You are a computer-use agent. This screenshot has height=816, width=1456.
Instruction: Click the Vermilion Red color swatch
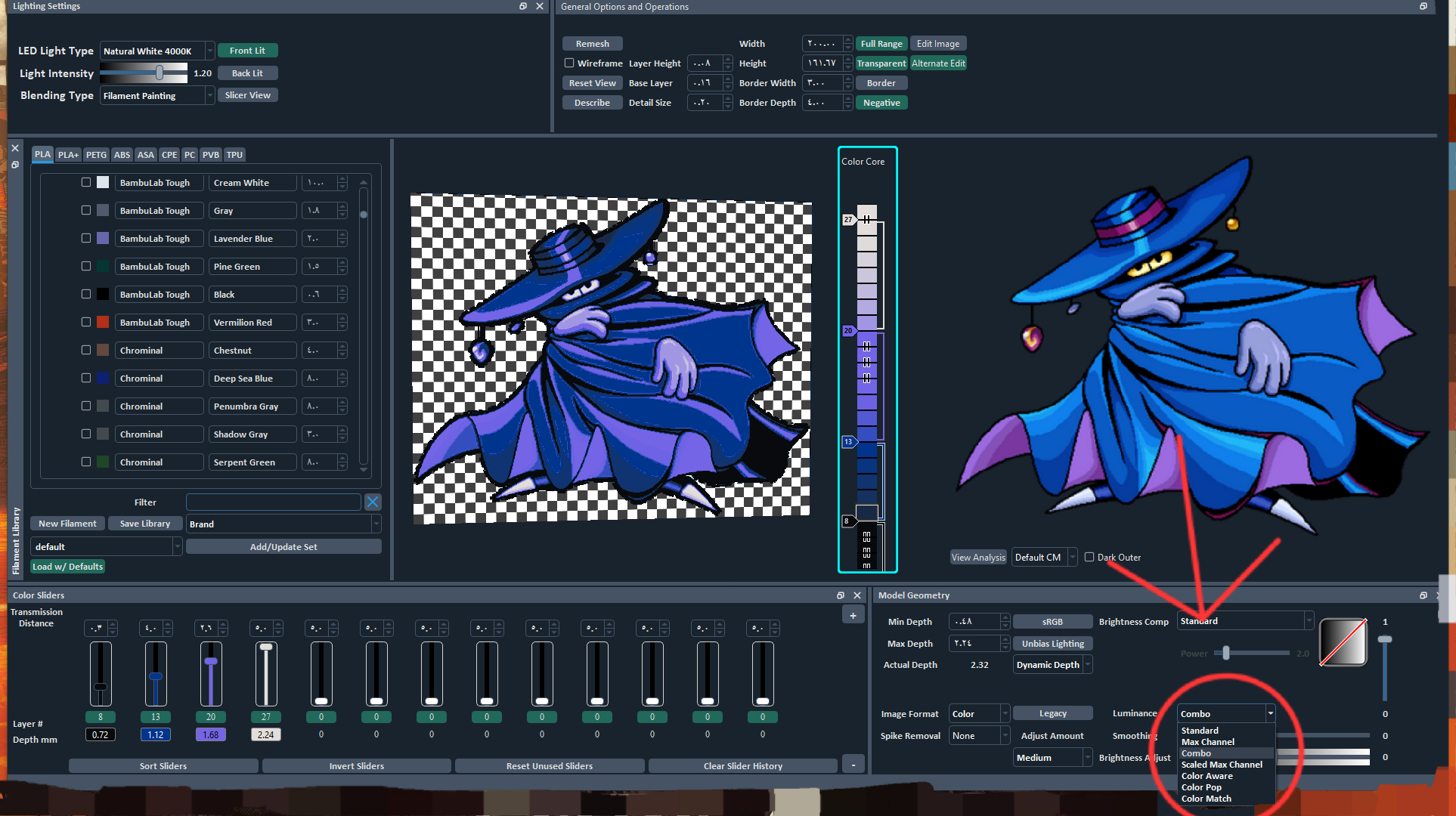(103, 322)
